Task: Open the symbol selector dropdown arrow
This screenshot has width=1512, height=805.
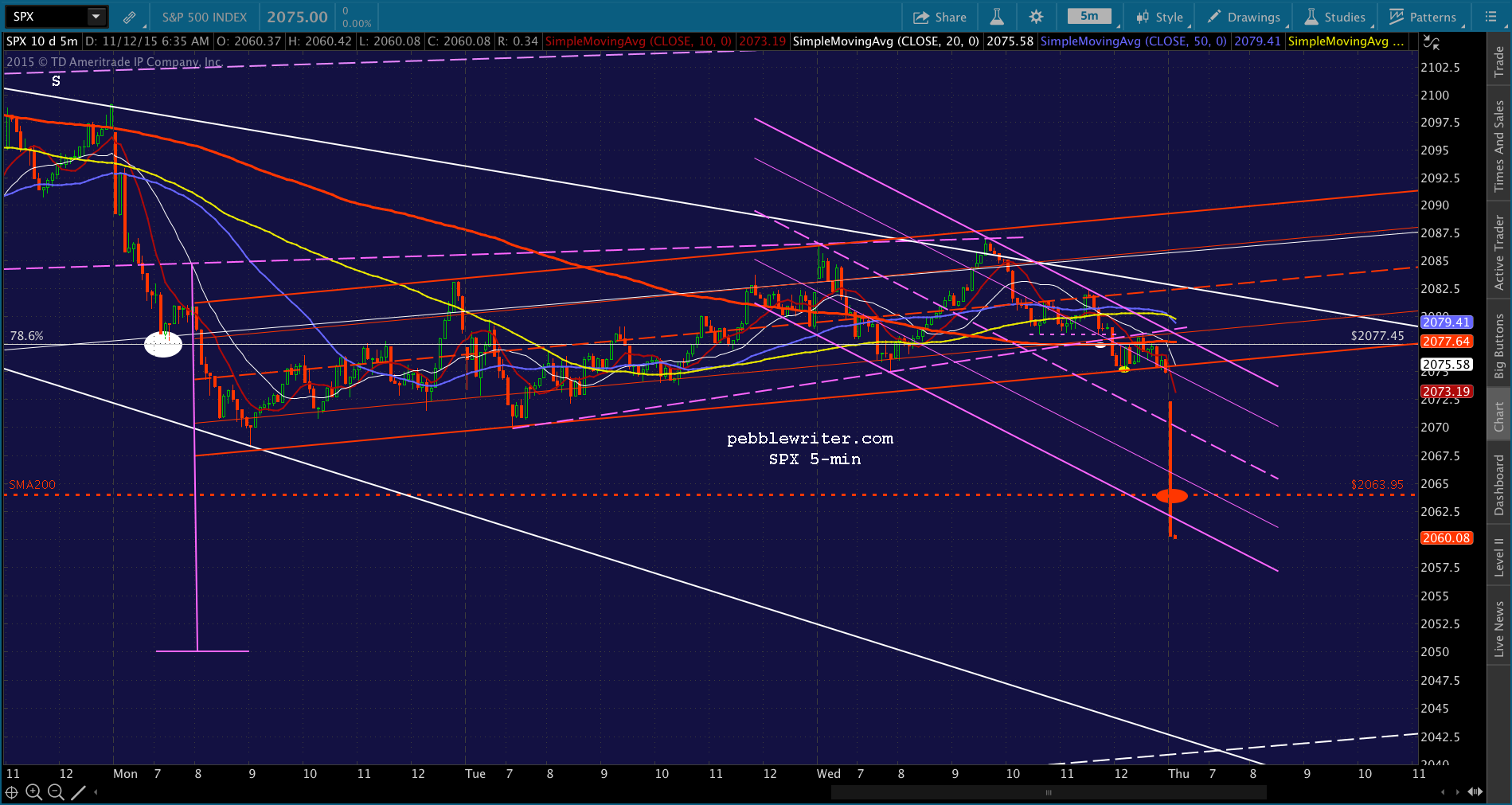Action: click(x=96, y=17)
